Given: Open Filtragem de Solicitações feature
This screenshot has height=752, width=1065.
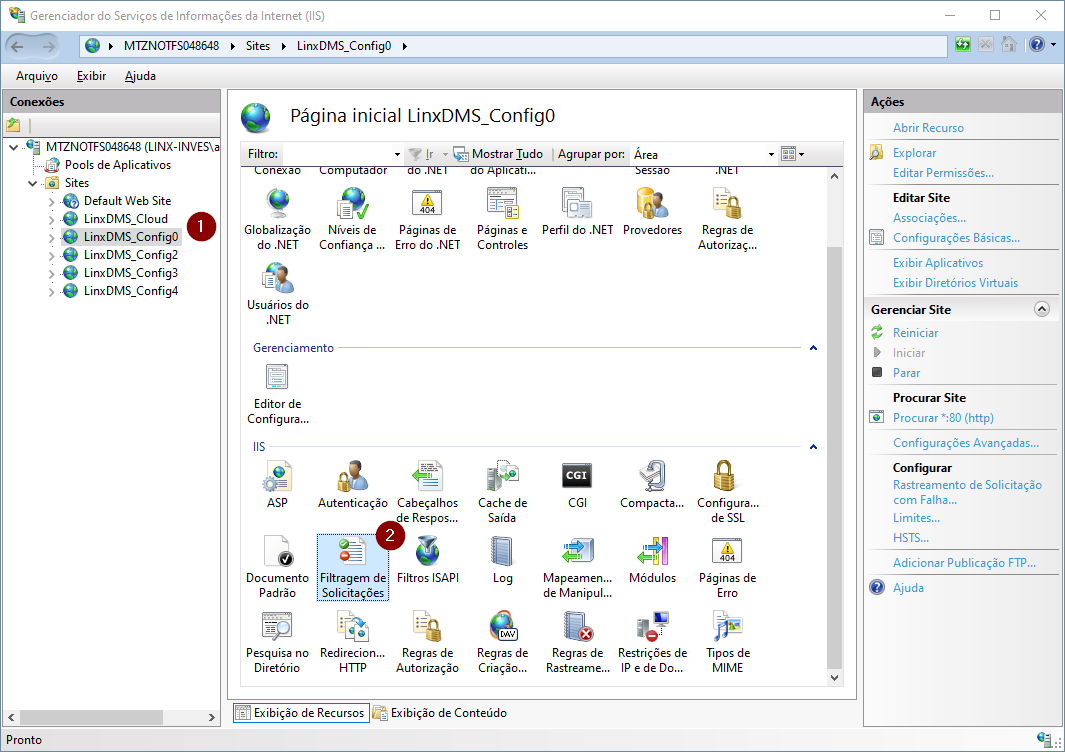Looking at the screenshot, I should pyautogui.click(x=353, y=567).
